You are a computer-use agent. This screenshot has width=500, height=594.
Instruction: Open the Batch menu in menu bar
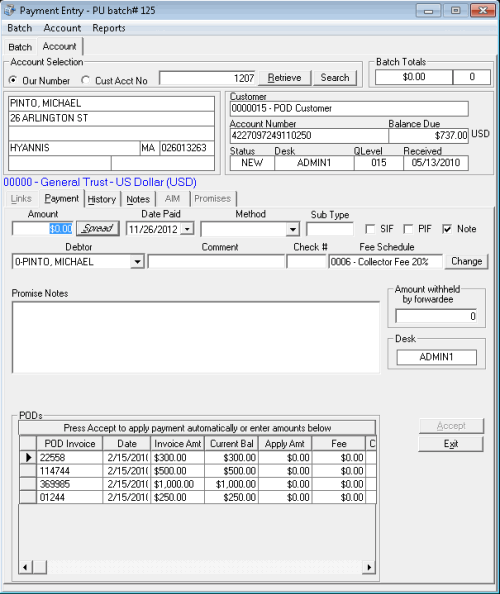coord(20,28)
